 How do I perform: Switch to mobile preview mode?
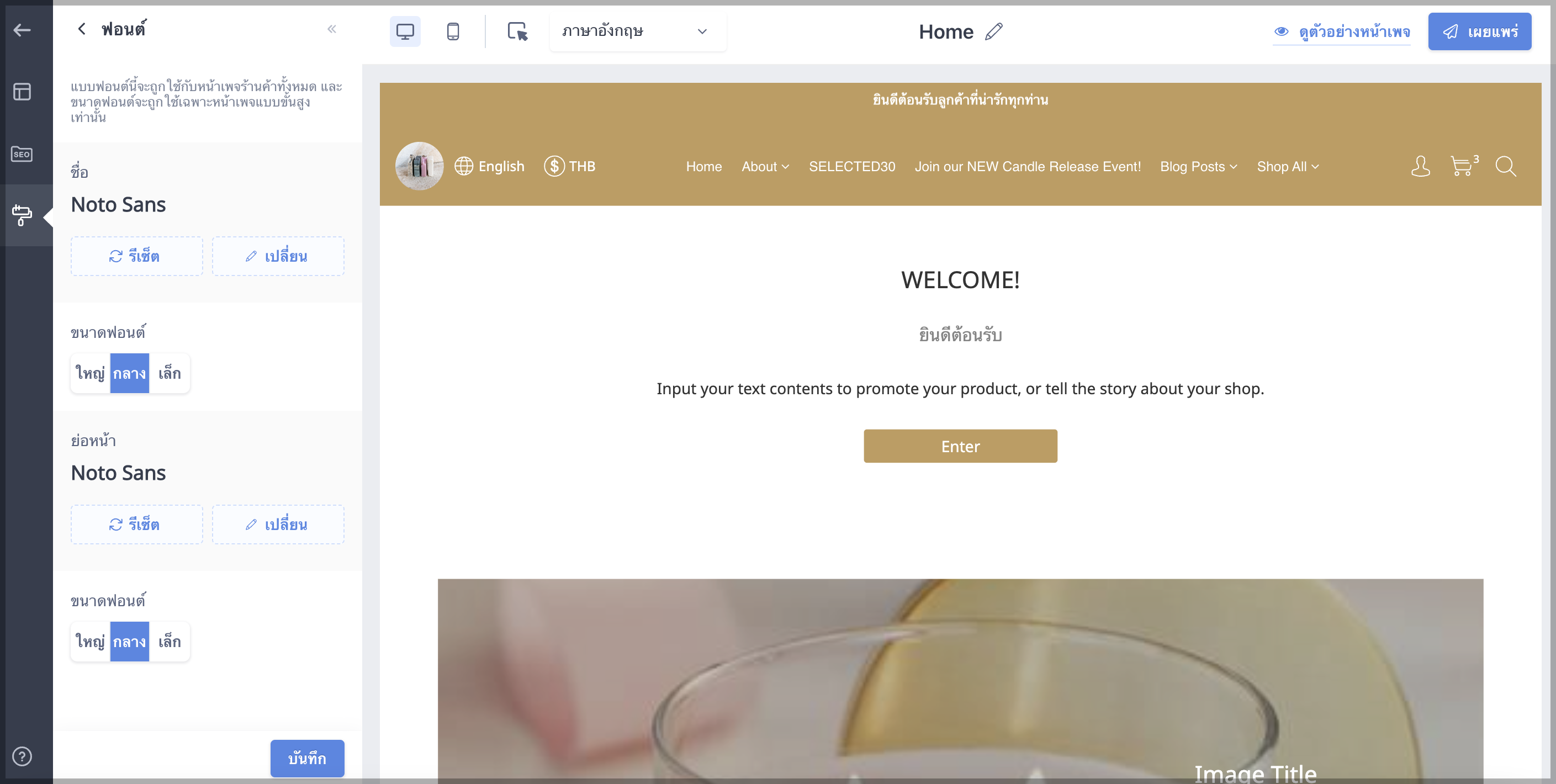(453, 31)
